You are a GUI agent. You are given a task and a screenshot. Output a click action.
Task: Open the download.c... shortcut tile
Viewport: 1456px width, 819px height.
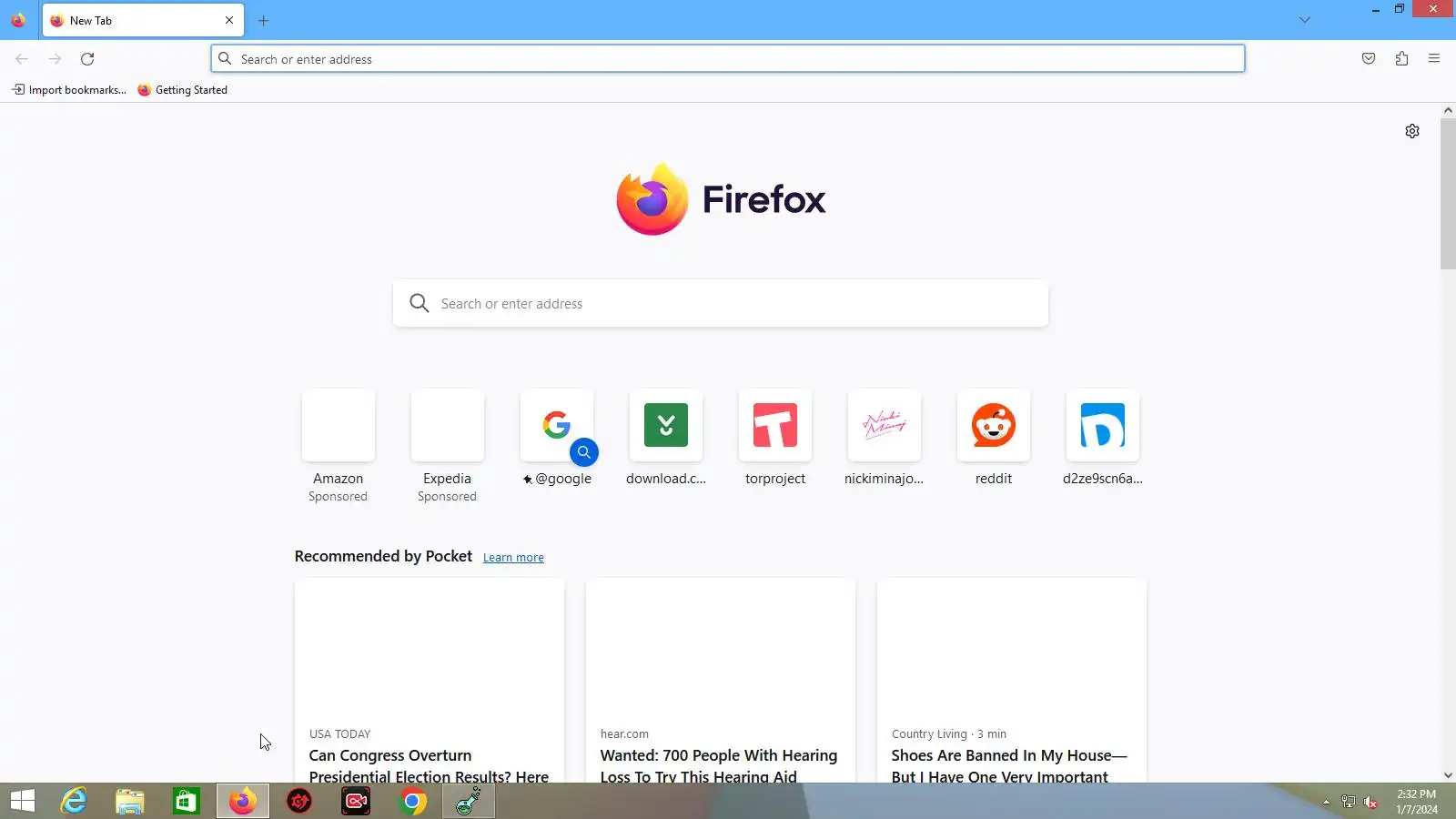[x=665, y=439]
